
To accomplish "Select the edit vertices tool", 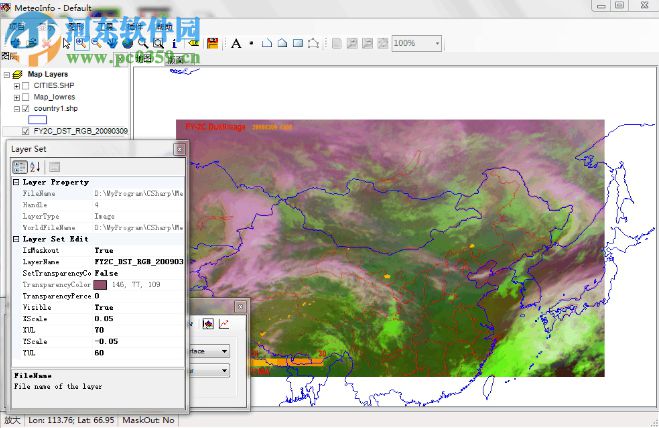I will click(x=313, y=43).
